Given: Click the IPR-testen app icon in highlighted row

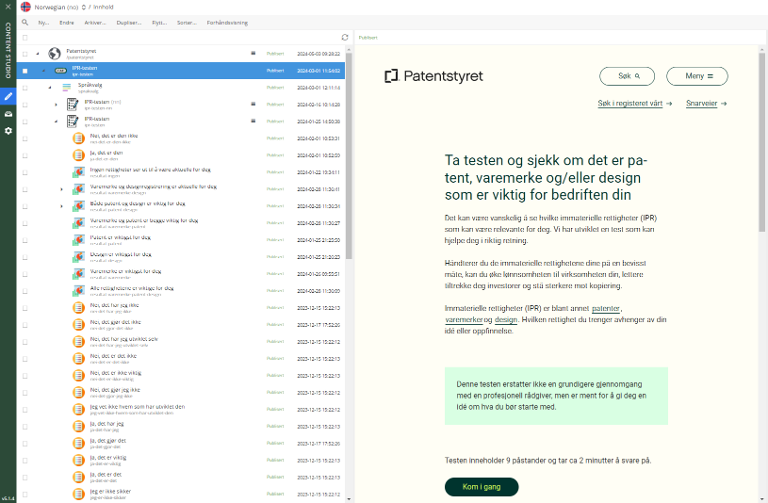Looking at the screenshot, I should point(61,71).
